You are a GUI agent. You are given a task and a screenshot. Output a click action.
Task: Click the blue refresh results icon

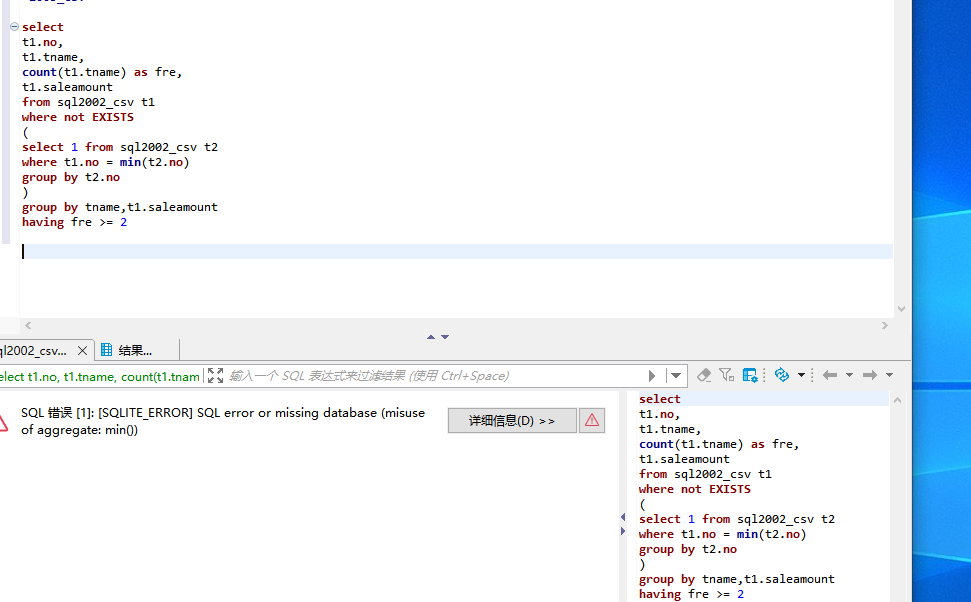(x=782, y=375)
